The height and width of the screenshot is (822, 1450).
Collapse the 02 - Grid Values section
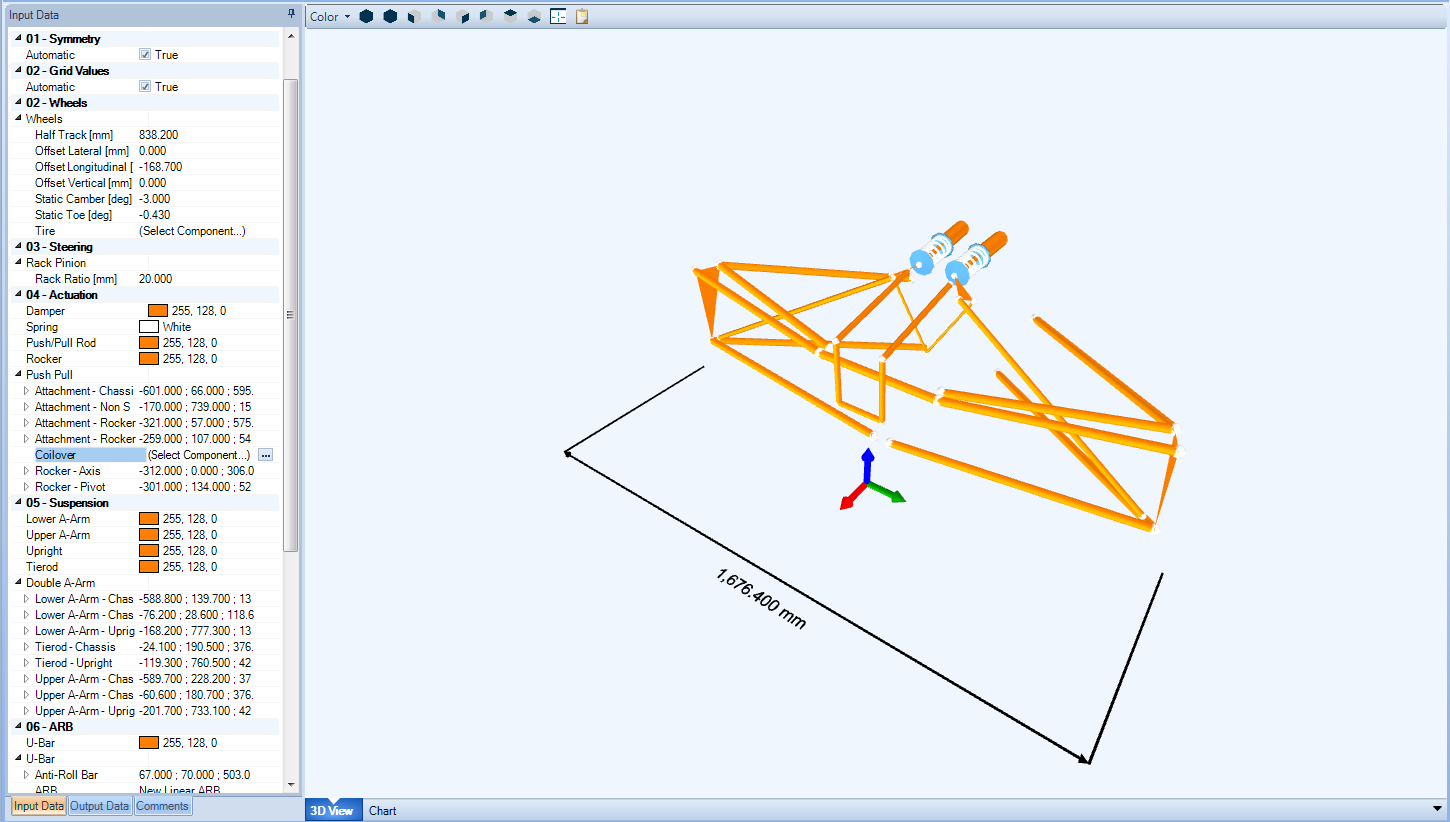point(18,71)
